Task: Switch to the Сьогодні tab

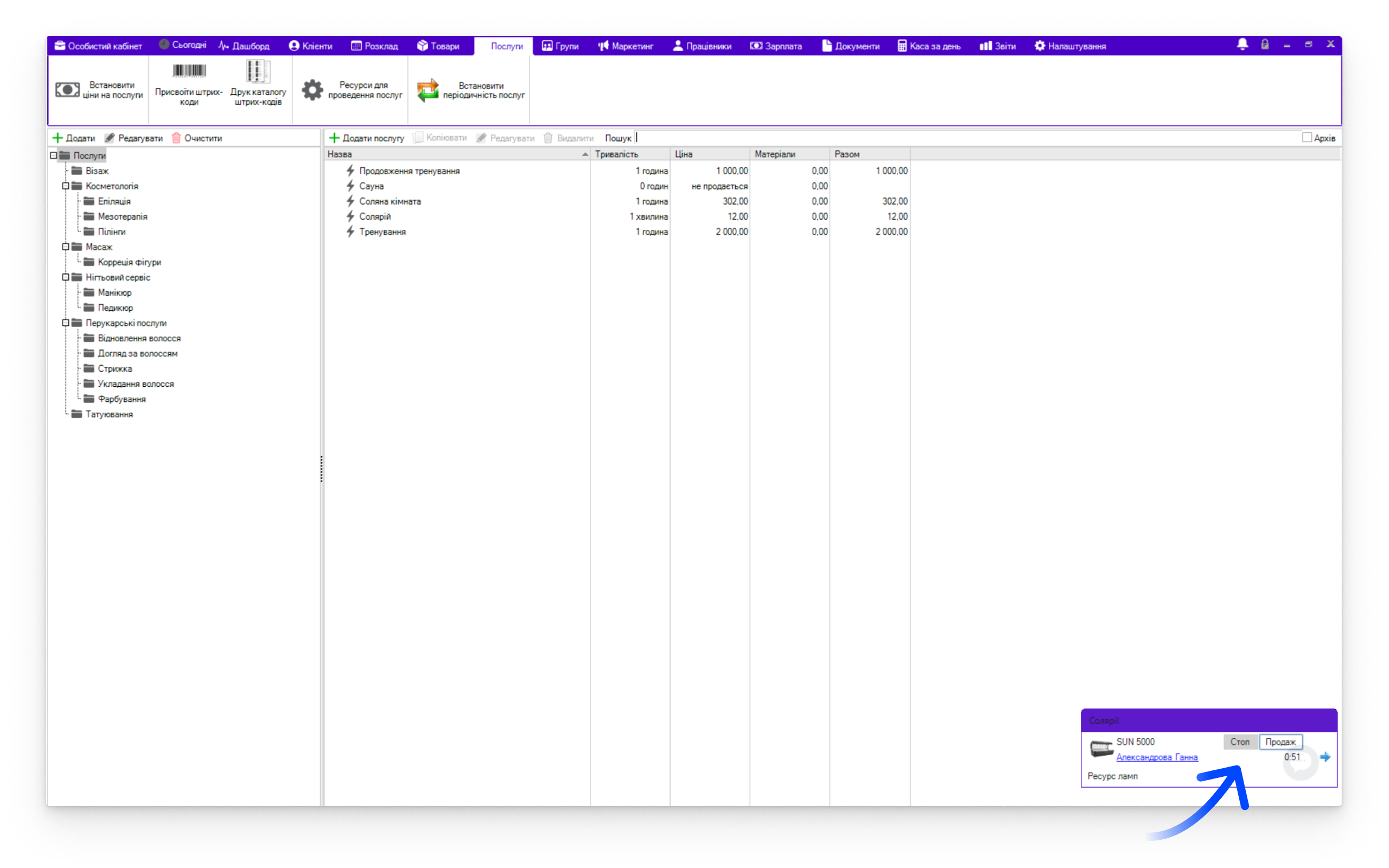Action: coord(182,46)
